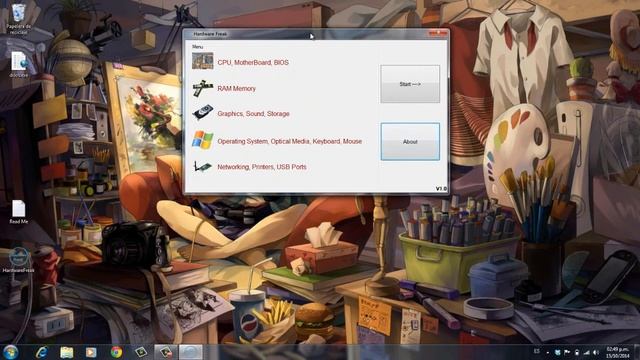Screen dimensions: 640x360
Task: Click the battery tray icon
Action: [x=577, y=352]
